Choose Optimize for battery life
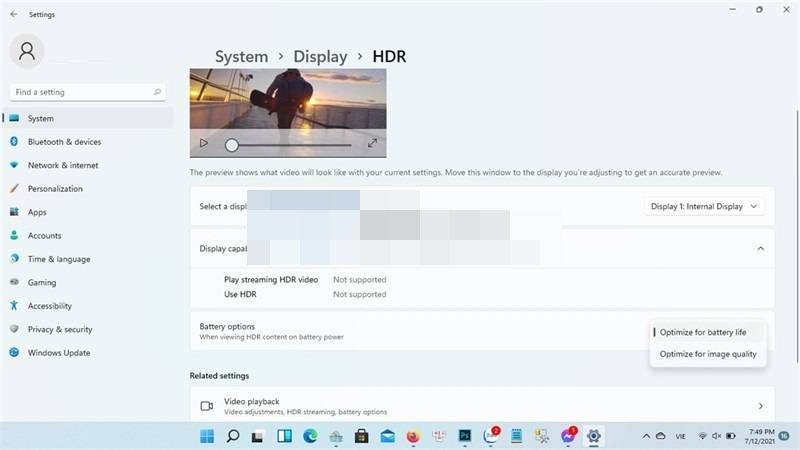 click(708, 332)
